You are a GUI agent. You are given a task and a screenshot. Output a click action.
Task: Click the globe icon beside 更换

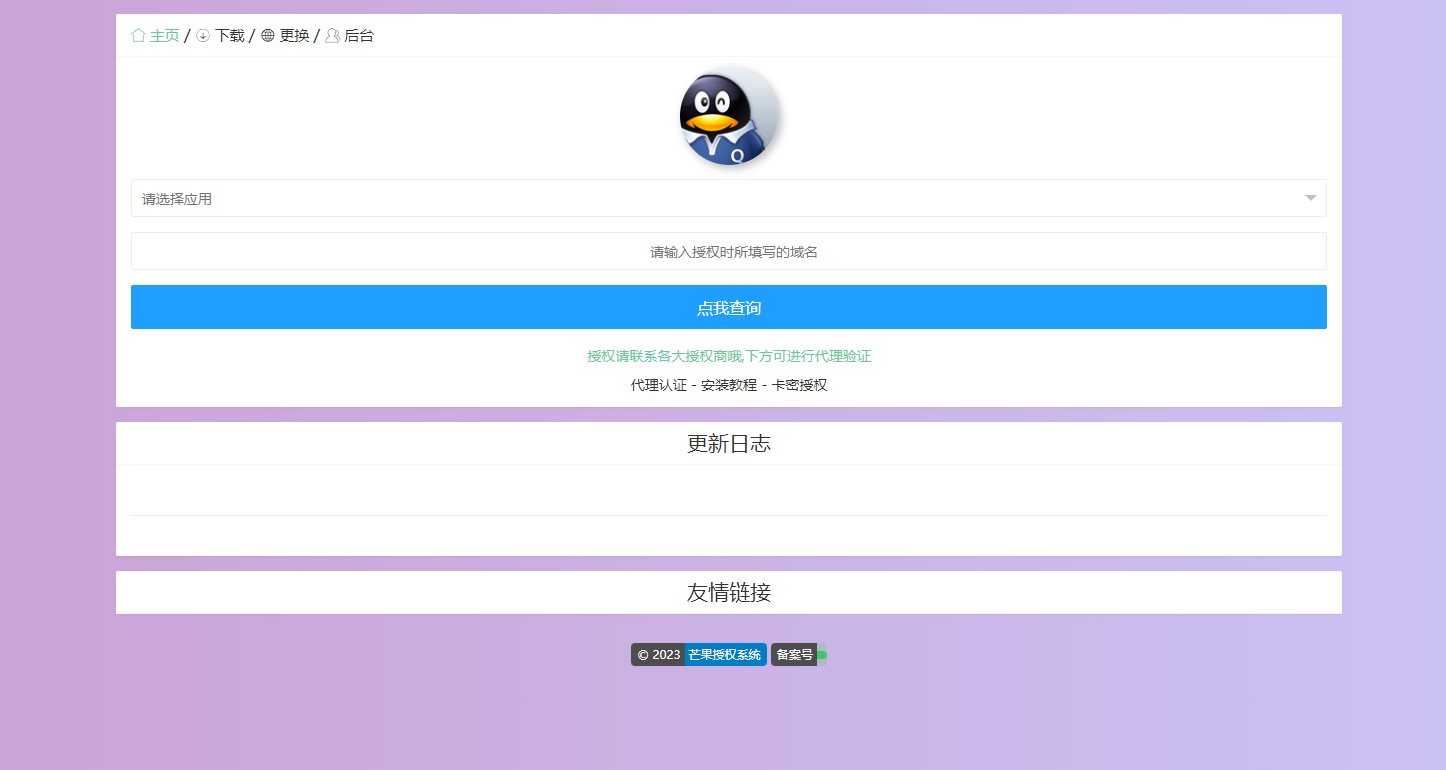[268, 36]
